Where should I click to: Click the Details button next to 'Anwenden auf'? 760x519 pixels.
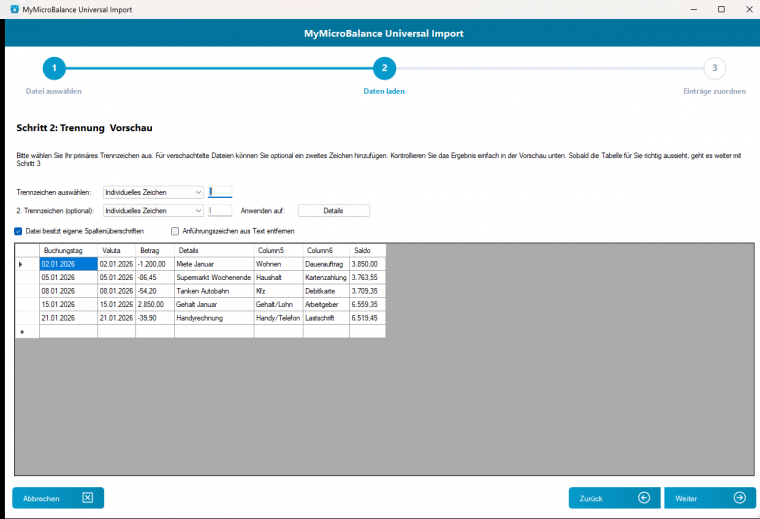[x=333, y=211]
